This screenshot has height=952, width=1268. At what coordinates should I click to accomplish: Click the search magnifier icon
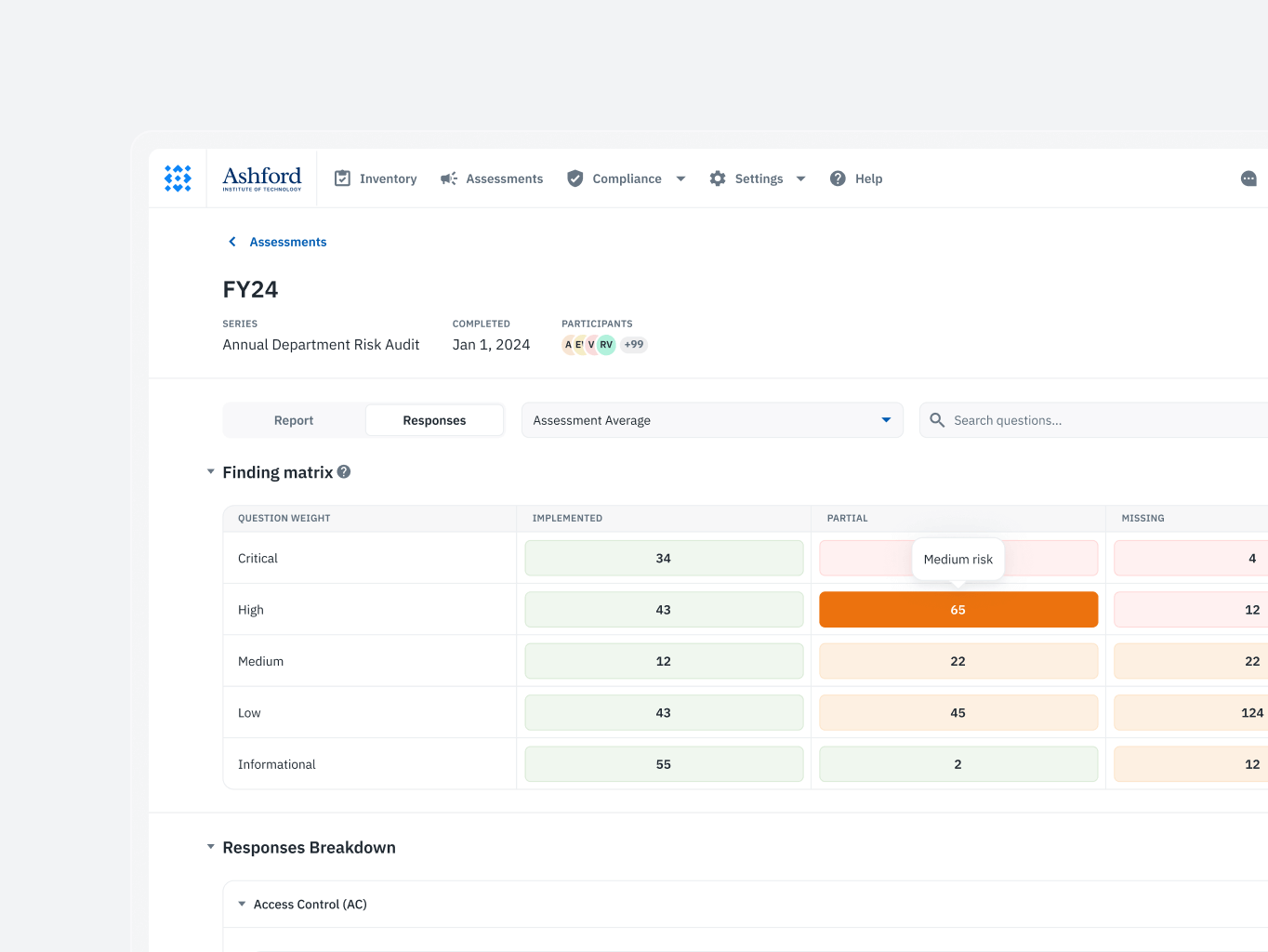tap(937, 419)
